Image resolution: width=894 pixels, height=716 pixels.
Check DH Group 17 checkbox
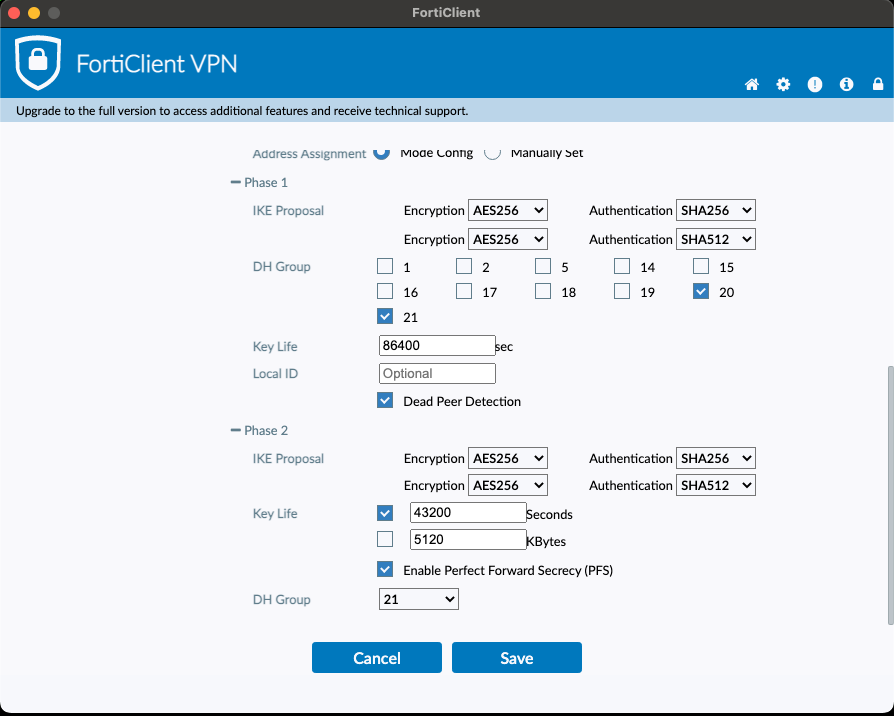tap(464, 291)
